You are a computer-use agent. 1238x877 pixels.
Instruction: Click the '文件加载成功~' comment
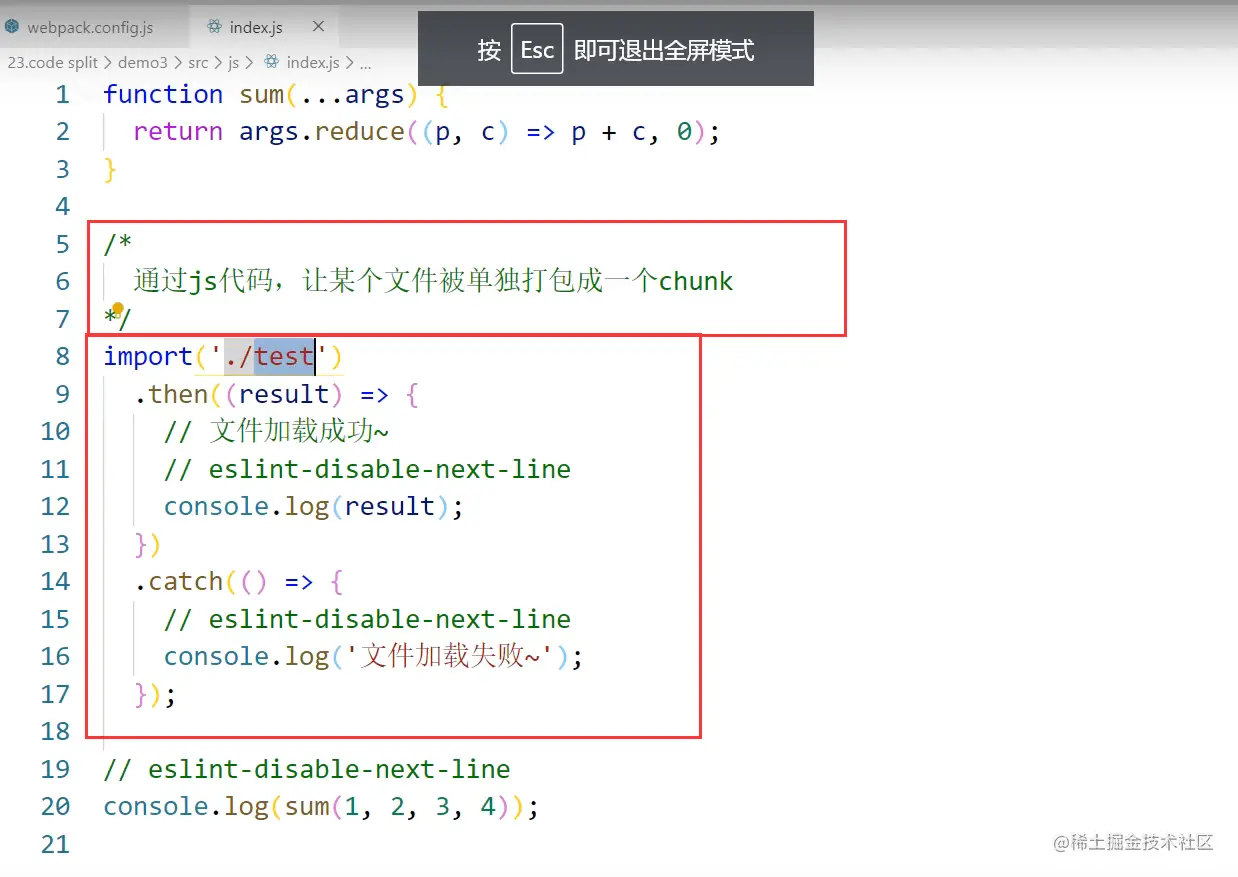click(276, 431)
